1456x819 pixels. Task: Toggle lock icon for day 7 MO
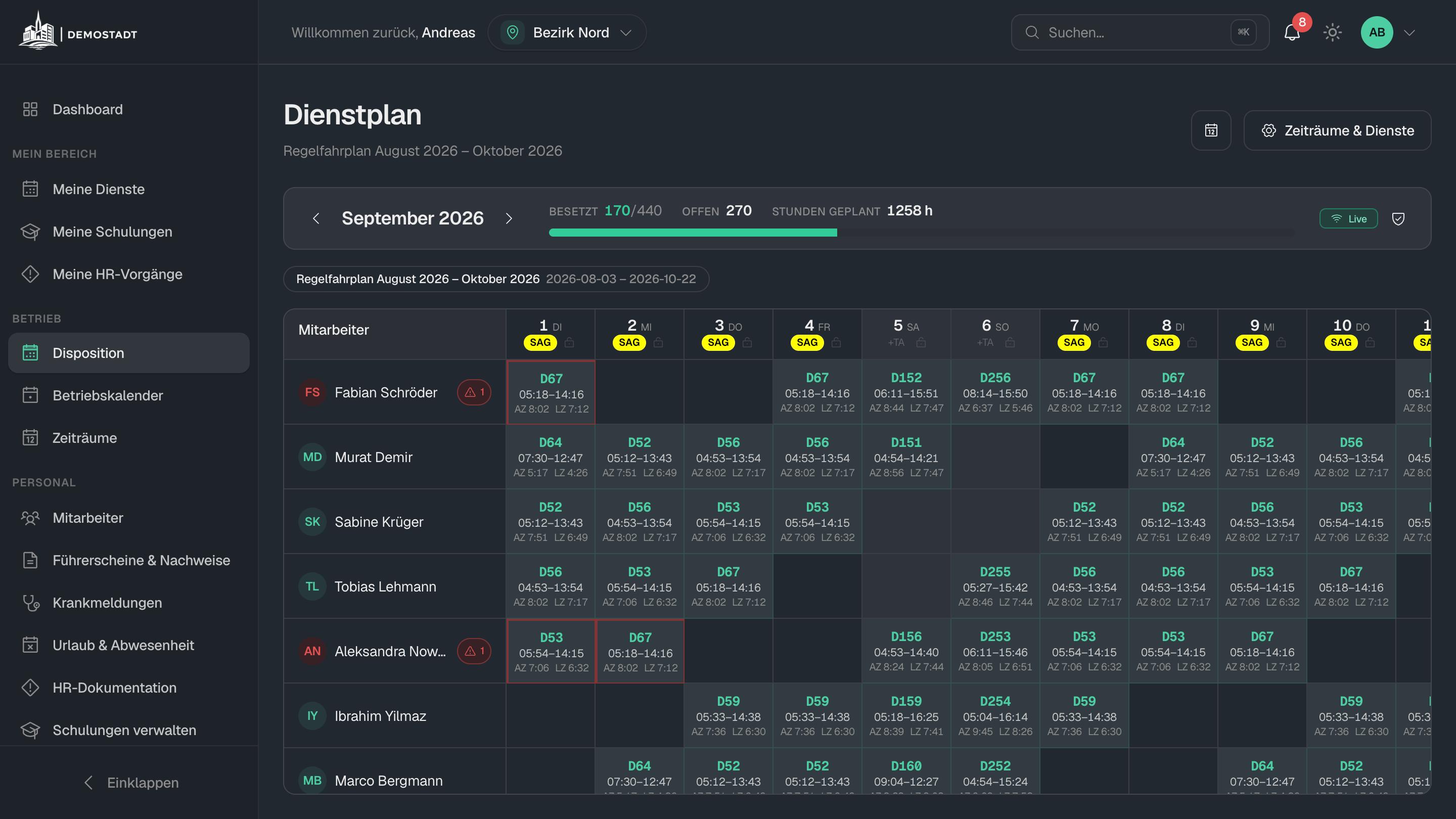click(1103, 342)
